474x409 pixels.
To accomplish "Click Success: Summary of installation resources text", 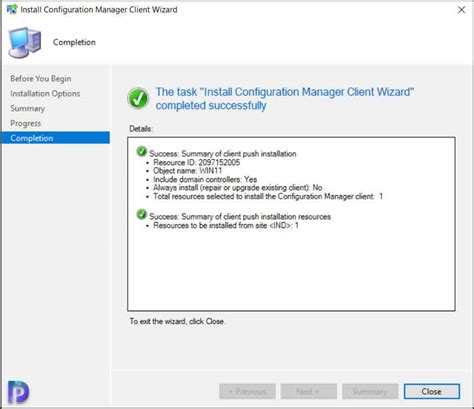I will pyautogui.click(x=240, y=217).
